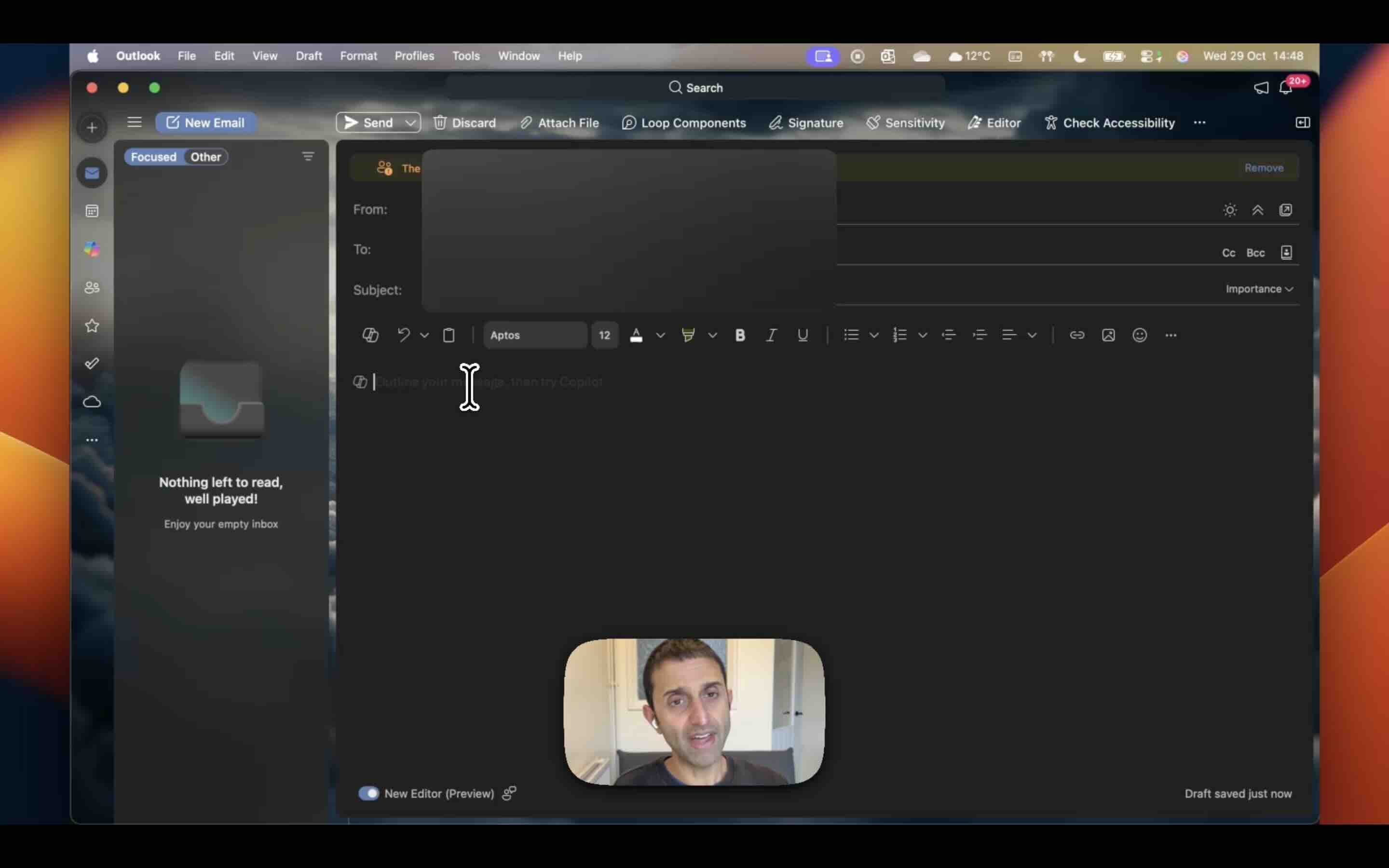This screenshot has height=868, width=1389.
Task: Click the Remove link in banner
Action: pos(1263,168)
